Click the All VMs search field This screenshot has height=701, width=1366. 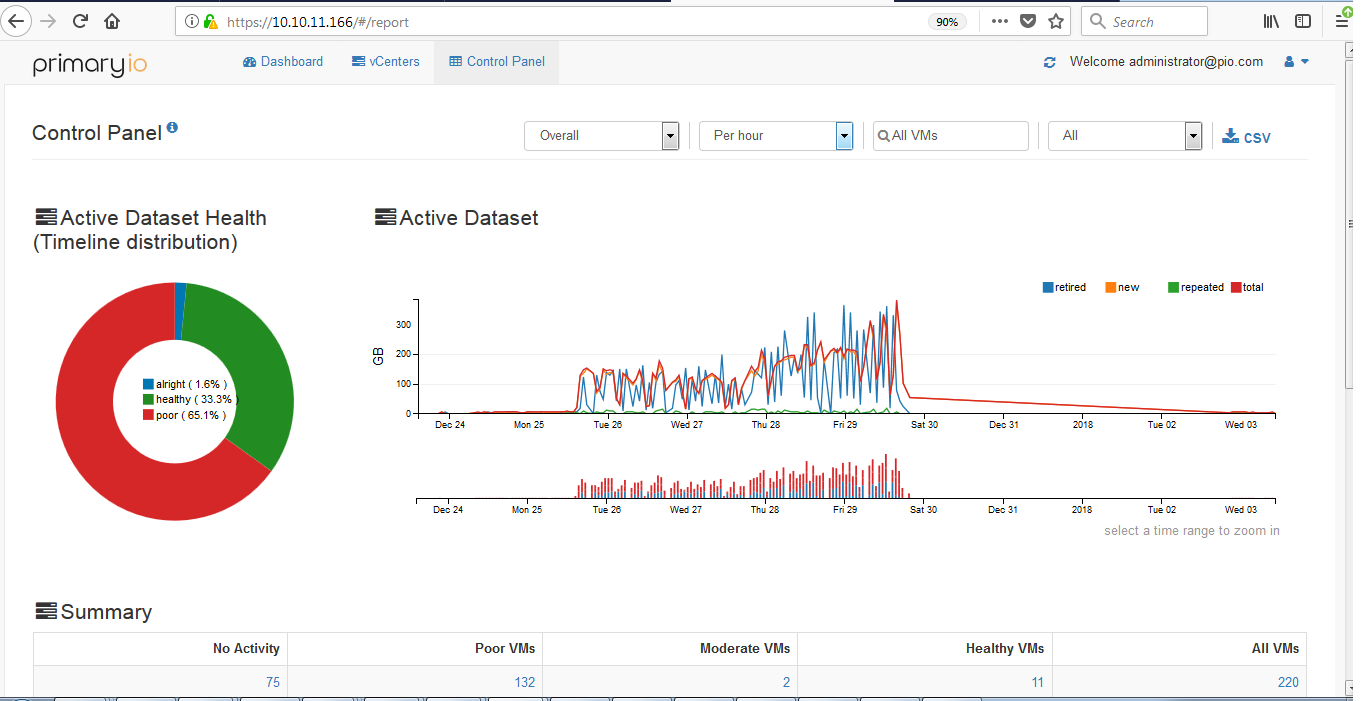coord(951,136)
